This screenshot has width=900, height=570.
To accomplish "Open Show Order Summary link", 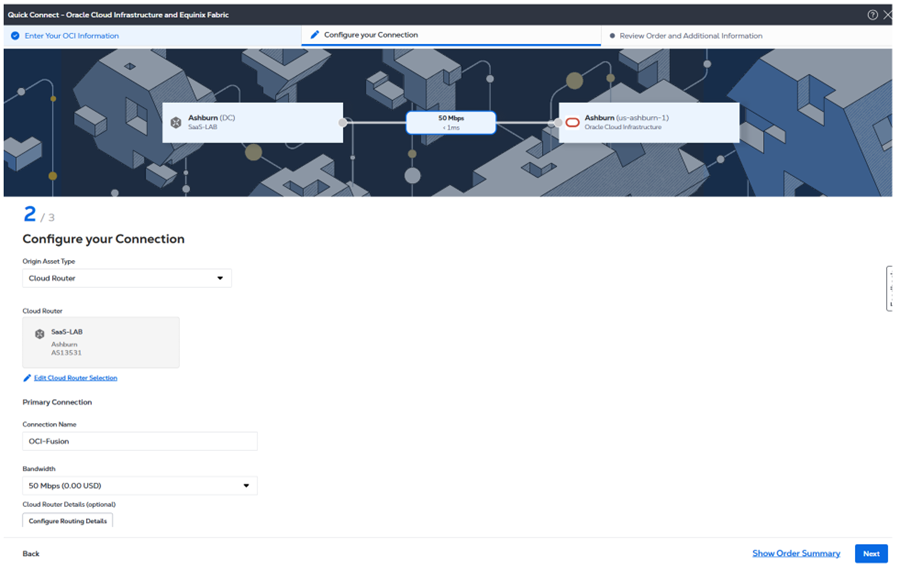I will 796,553.
